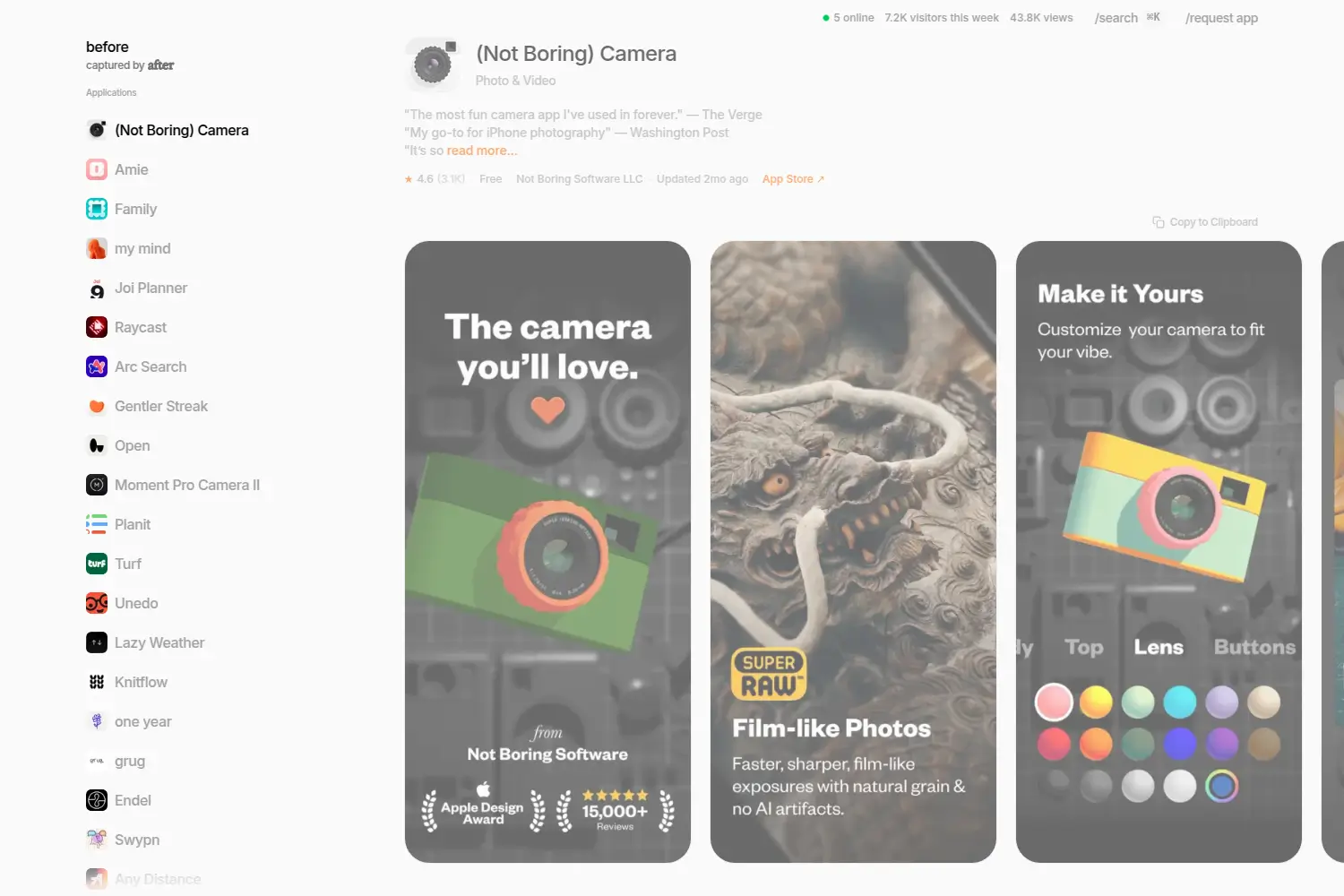Click the Raycast label in sidebar
Viewport: 1344px width, 896px height.
click(141, 327)
